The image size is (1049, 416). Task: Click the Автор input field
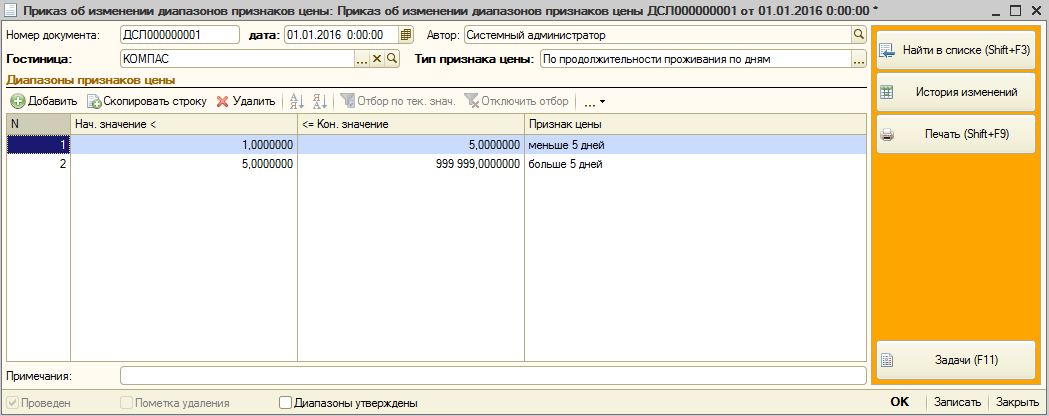point(657,35)
